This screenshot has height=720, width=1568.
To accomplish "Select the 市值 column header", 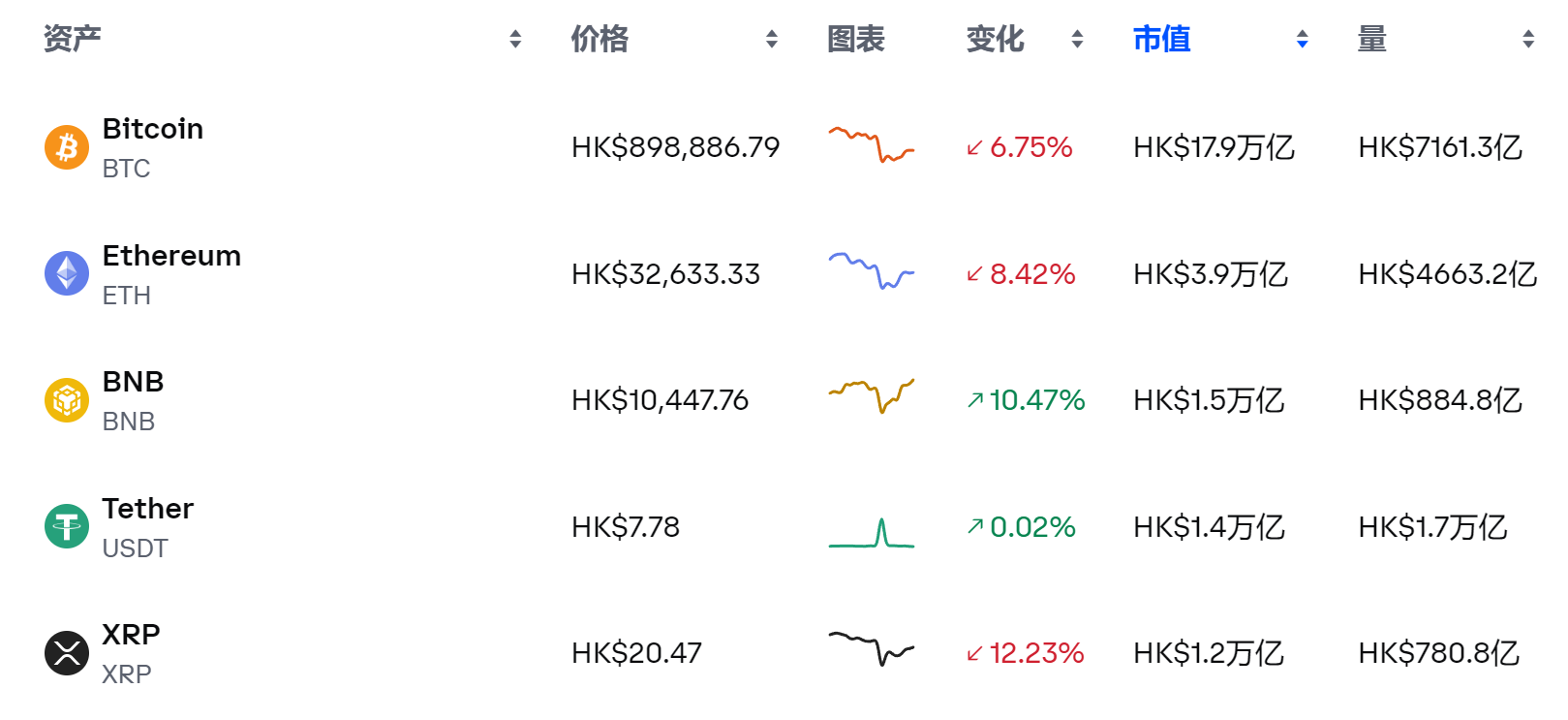I will coord(1161,39).
